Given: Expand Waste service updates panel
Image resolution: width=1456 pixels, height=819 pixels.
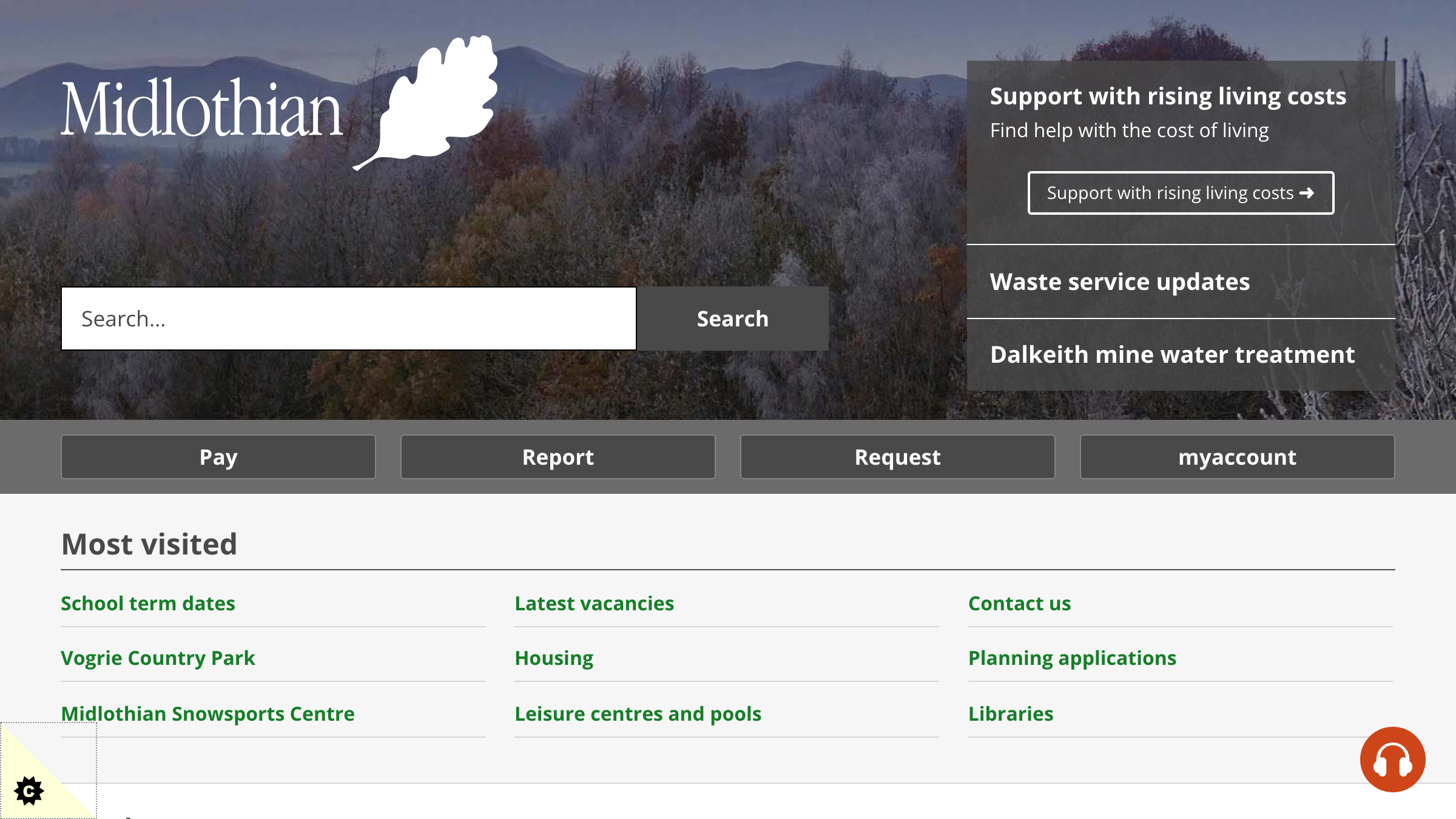Looking at the screenshot, I should (1120, 282).
